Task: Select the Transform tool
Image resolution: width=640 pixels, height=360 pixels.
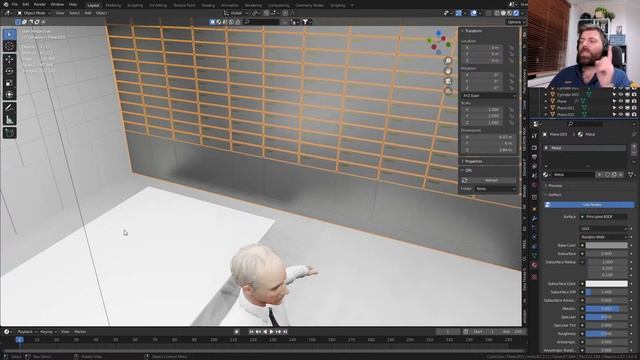Action: (x=9, y=95)
